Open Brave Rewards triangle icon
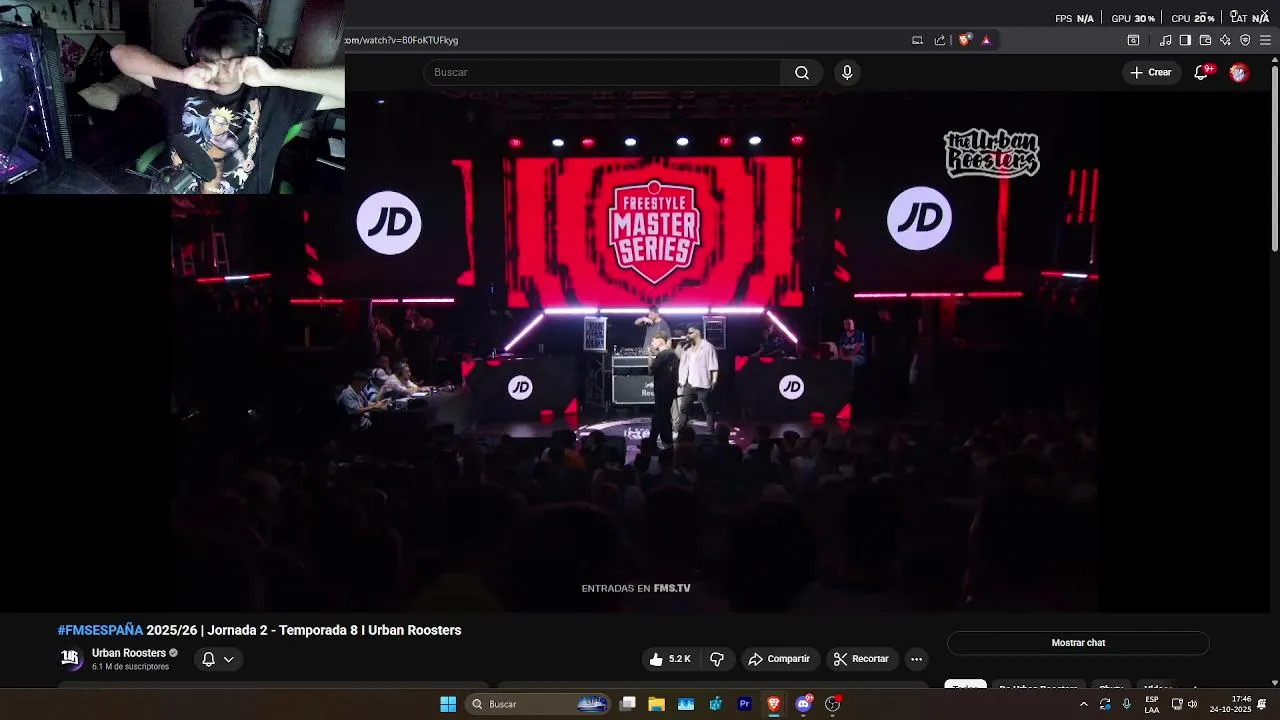Viewport: 1280px width, 720px height. point(986,40)
